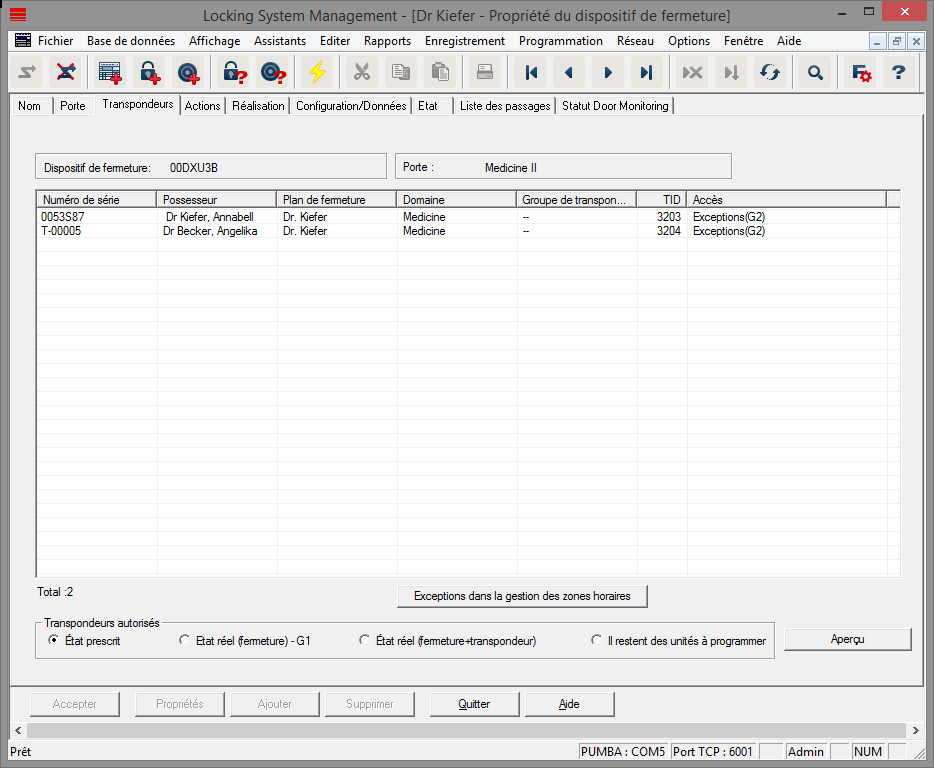Click the refresh data record icon
This screenshot has width=934, height=768.
pos(770,72)
